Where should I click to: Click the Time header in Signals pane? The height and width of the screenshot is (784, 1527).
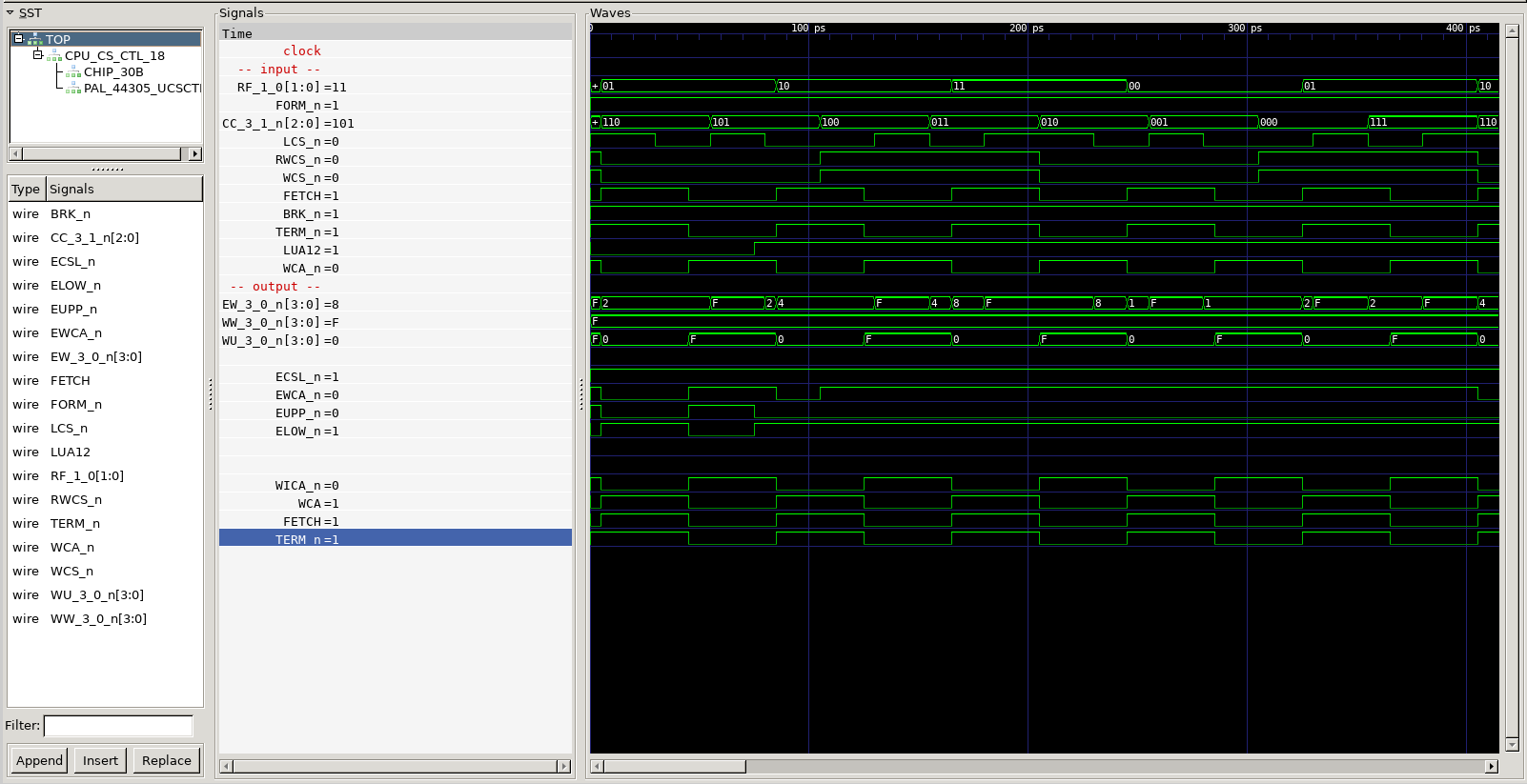(x=396, y=33)
